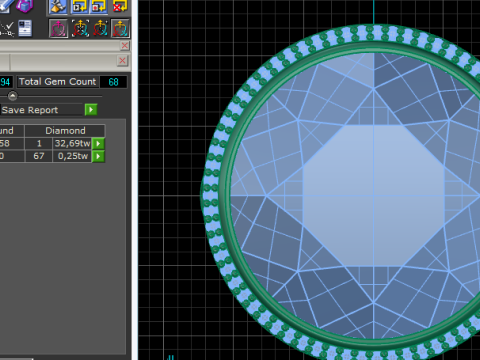The image size is (480, 360).
Task: Select the large center diamond table facet
Action: 373,196
